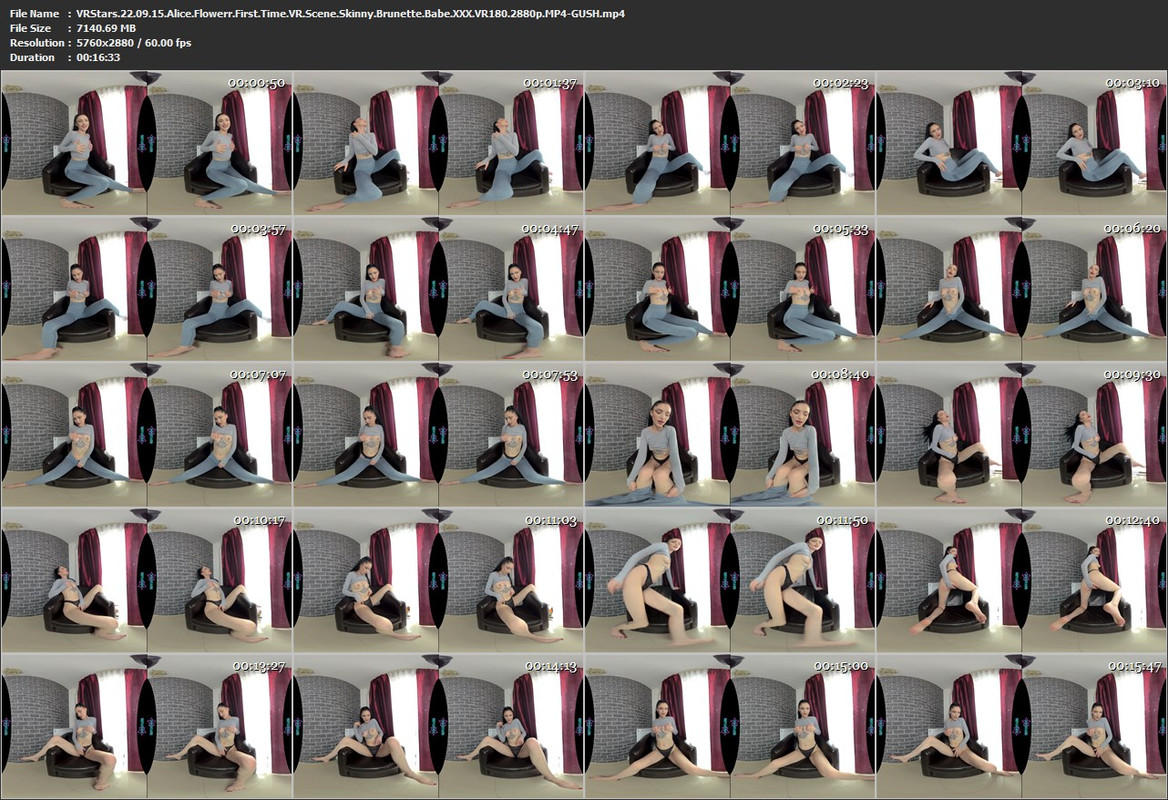Pick the frame timestamped 00:06:20
Screen dimensions: 1168x800
1021,289
